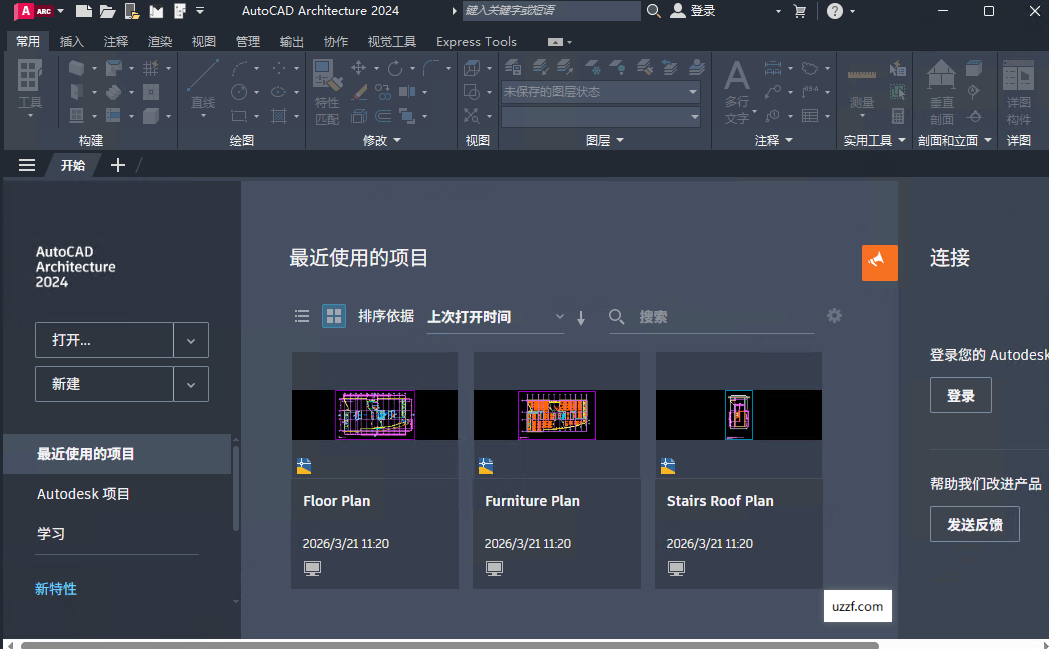Expand the 打开 (Open) dropdown arrow
The width and height of the screenshot is (1049, 649).
191,340
